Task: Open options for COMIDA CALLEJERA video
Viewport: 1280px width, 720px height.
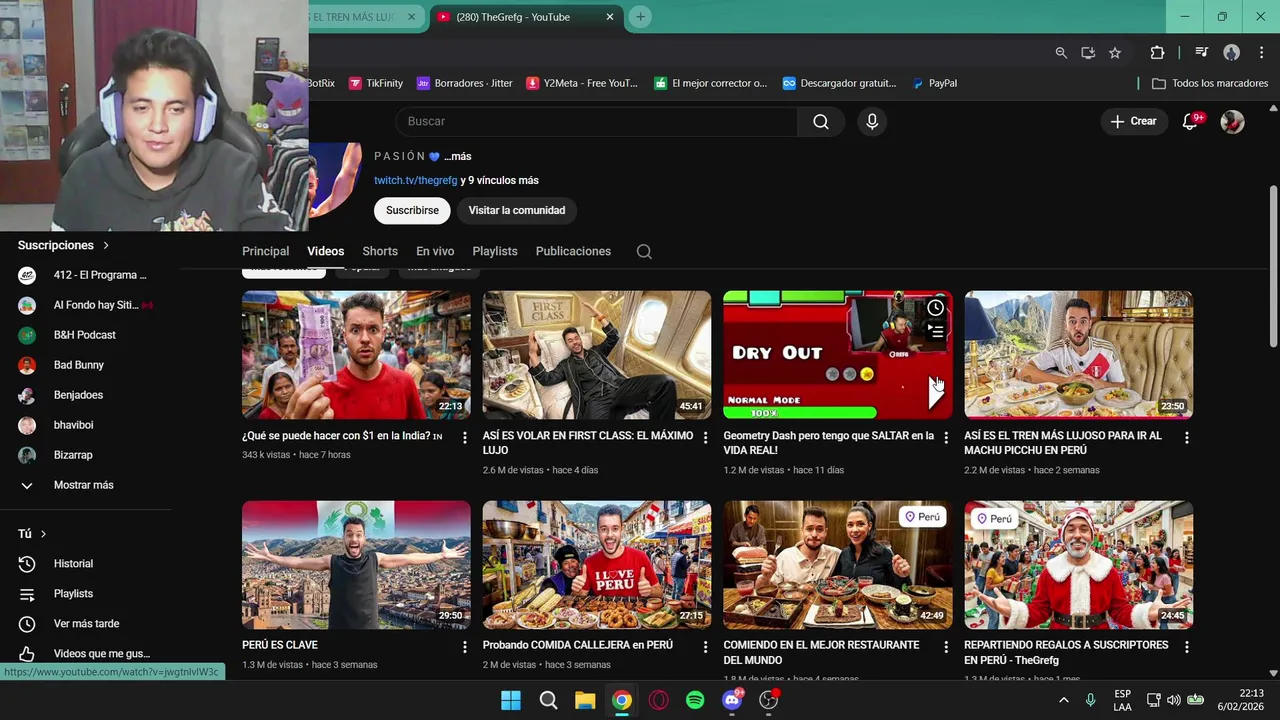Action: [705, 647]
